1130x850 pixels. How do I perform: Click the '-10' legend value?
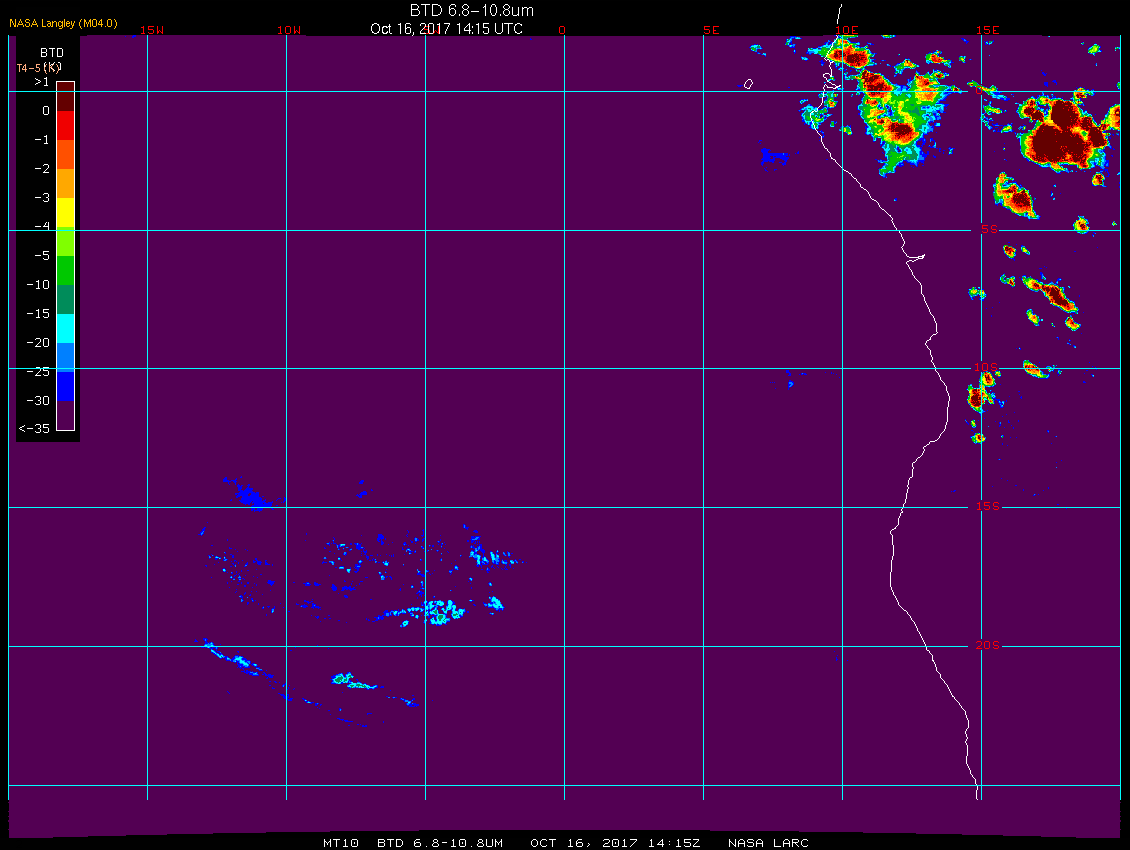(38, 285)
